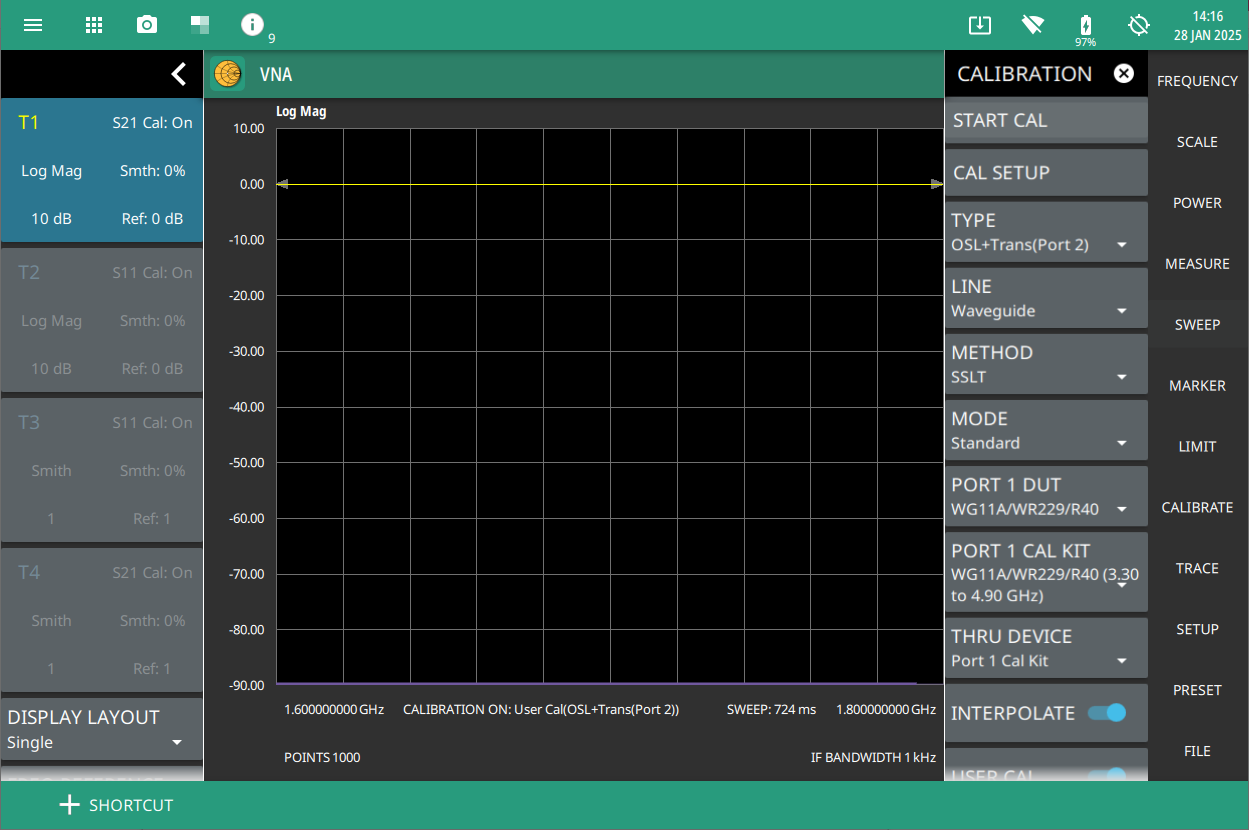Viewport: 1249px width, 830px height.
Task: Capture a screenshot with the camera icon
Action: [x=147, y=25]
